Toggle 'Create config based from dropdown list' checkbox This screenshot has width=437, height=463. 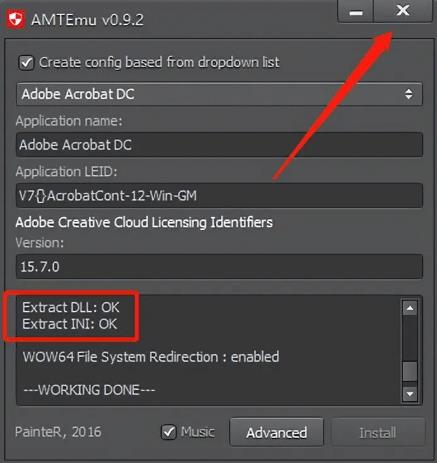pyautogui.click(x=26, y=63)
